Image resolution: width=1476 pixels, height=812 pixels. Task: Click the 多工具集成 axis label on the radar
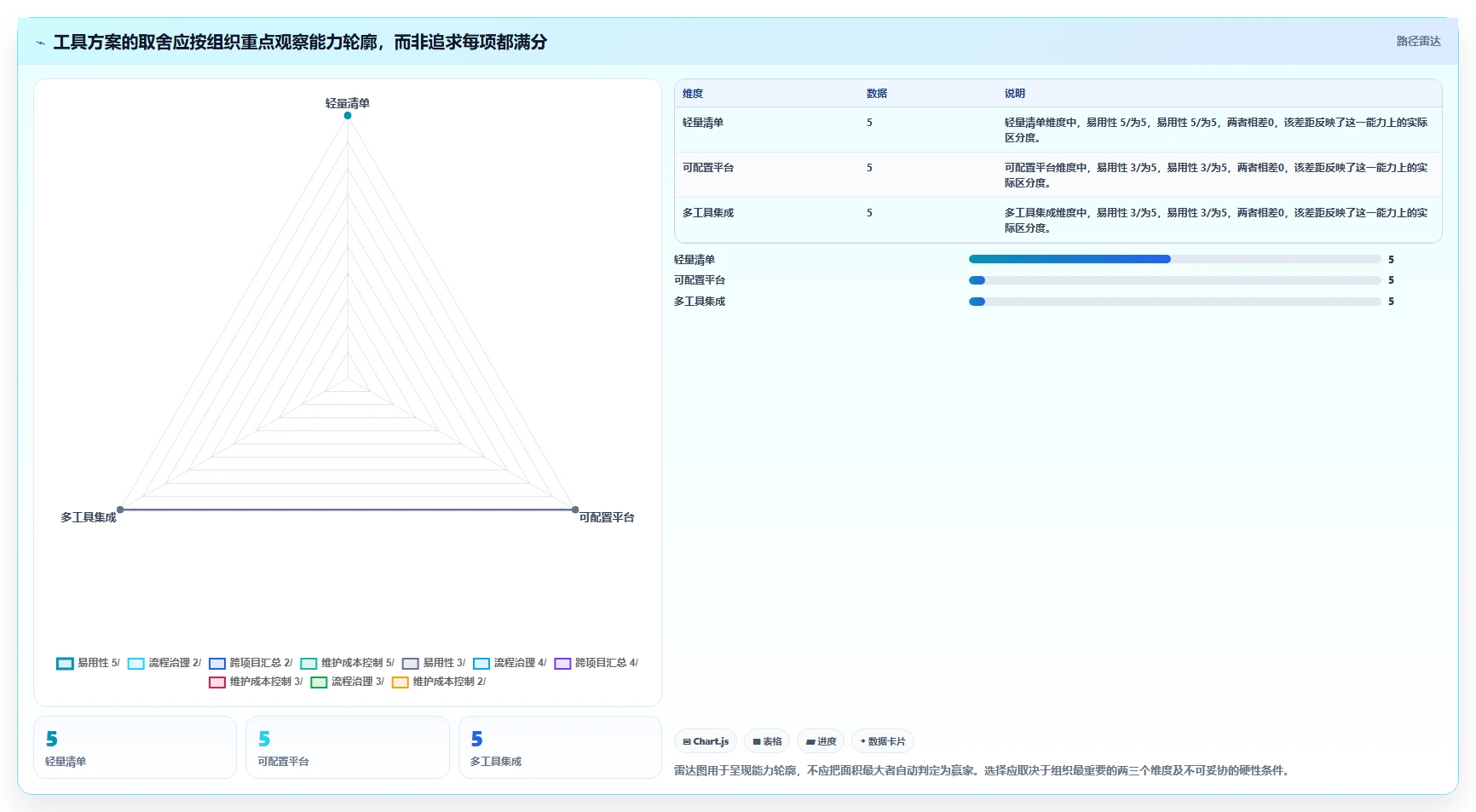89,517
